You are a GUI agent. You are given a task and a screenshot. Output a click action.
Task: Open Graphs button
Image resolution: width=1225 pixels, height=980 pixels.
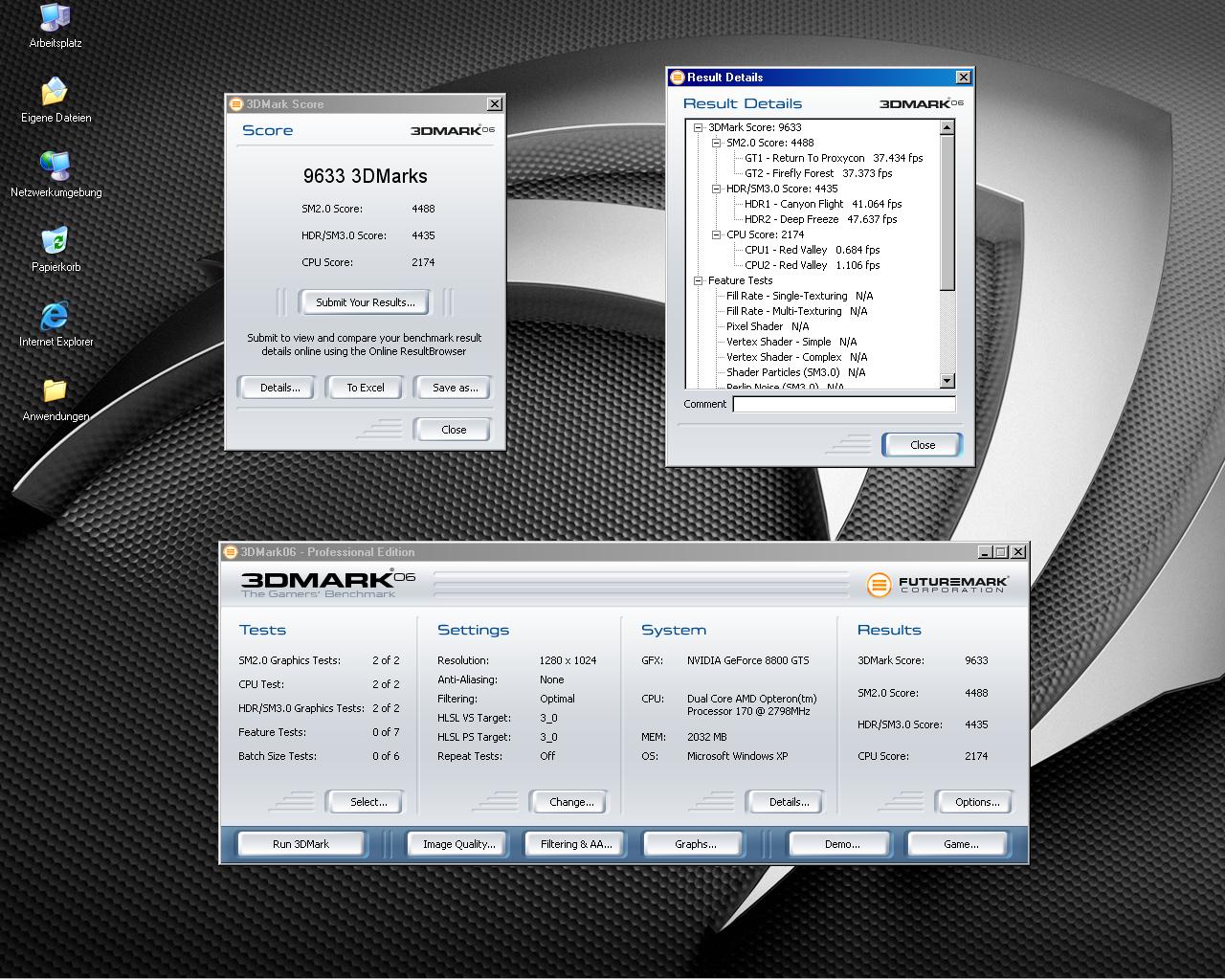[696, 844]
